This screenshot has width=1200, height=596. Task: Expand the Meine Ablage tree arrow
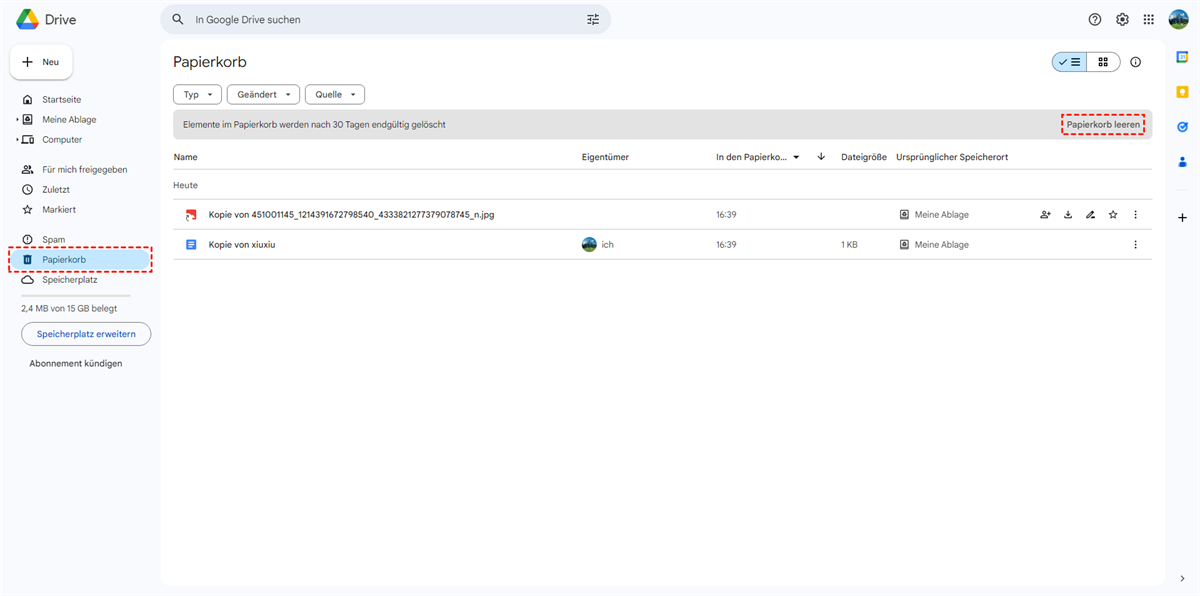(x=17, y=120)
